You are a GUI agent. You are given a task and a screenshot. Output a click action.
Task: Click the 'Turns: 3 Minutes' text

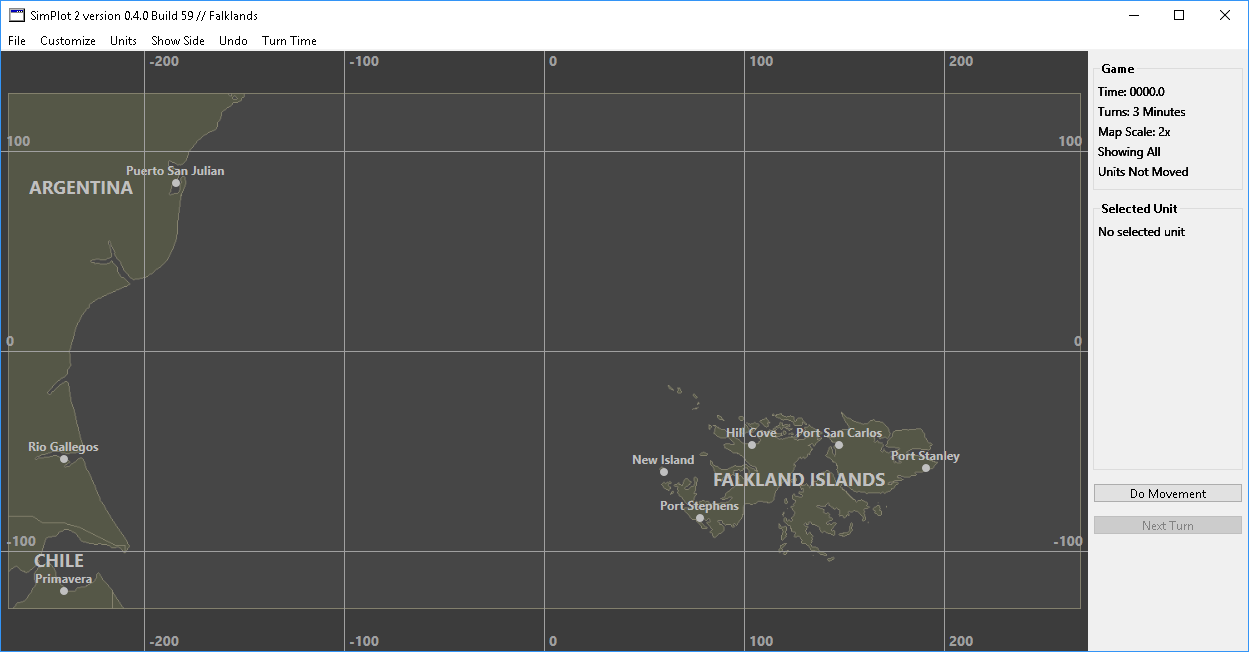1142,112
